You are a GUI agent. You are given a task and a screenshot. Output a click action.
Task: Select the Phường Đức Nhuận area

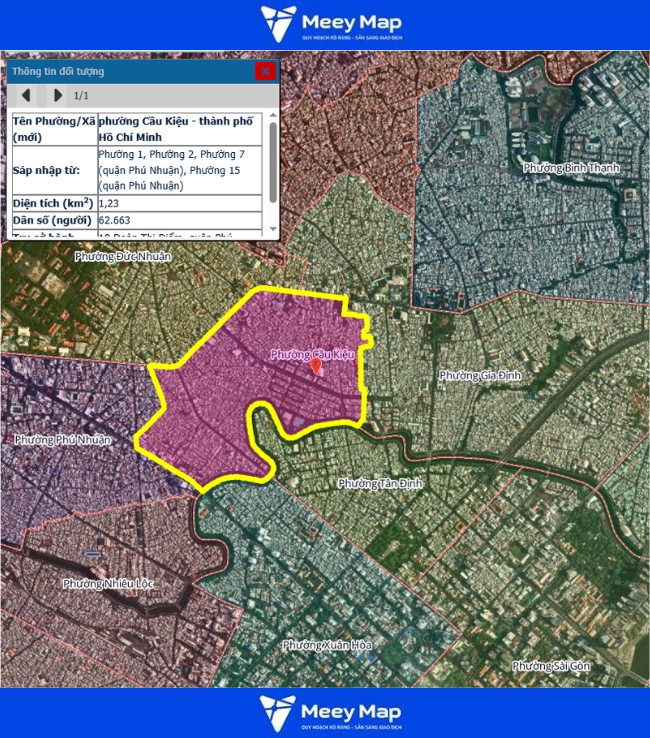point(123,256)
